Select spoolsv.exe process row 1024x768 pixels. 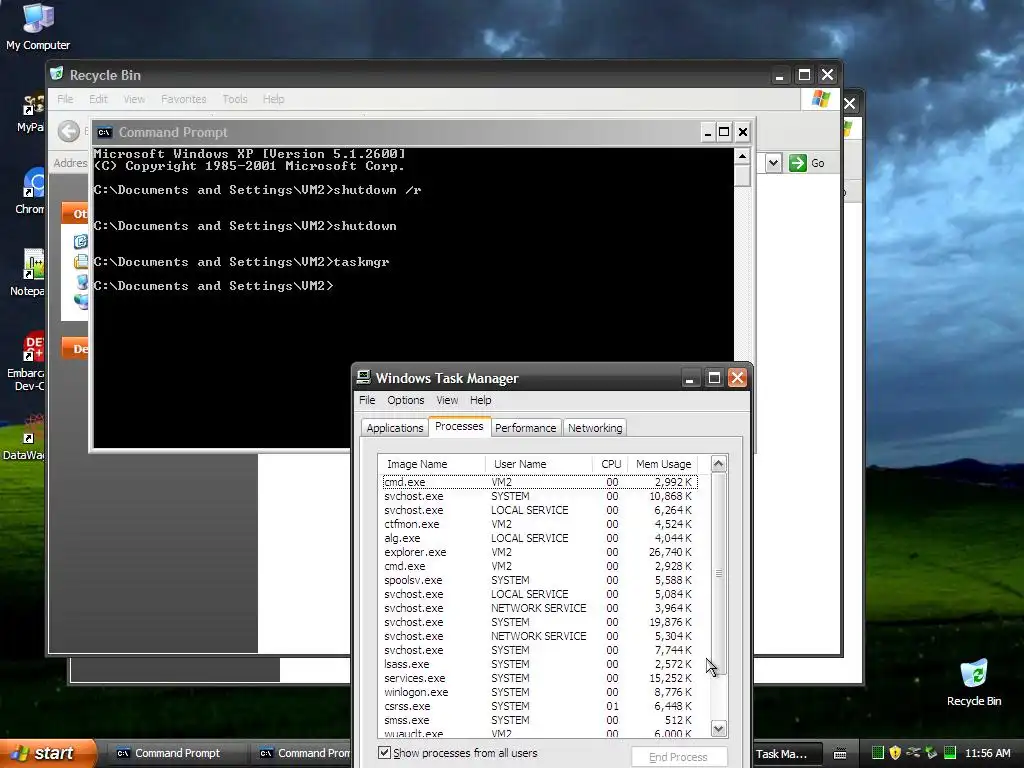click(x=539, y=580)
